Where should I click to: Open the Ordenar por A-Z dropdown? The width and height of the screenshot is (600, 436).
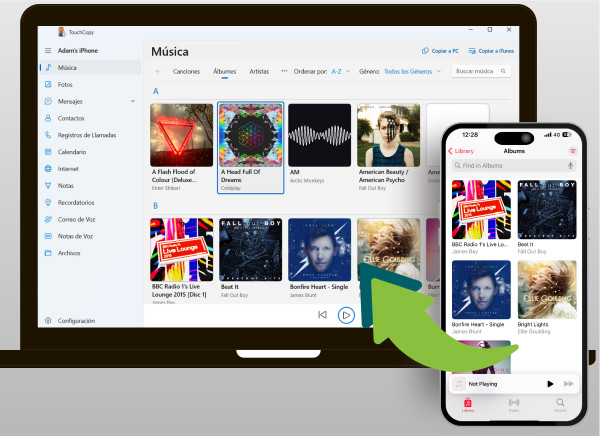341,71
